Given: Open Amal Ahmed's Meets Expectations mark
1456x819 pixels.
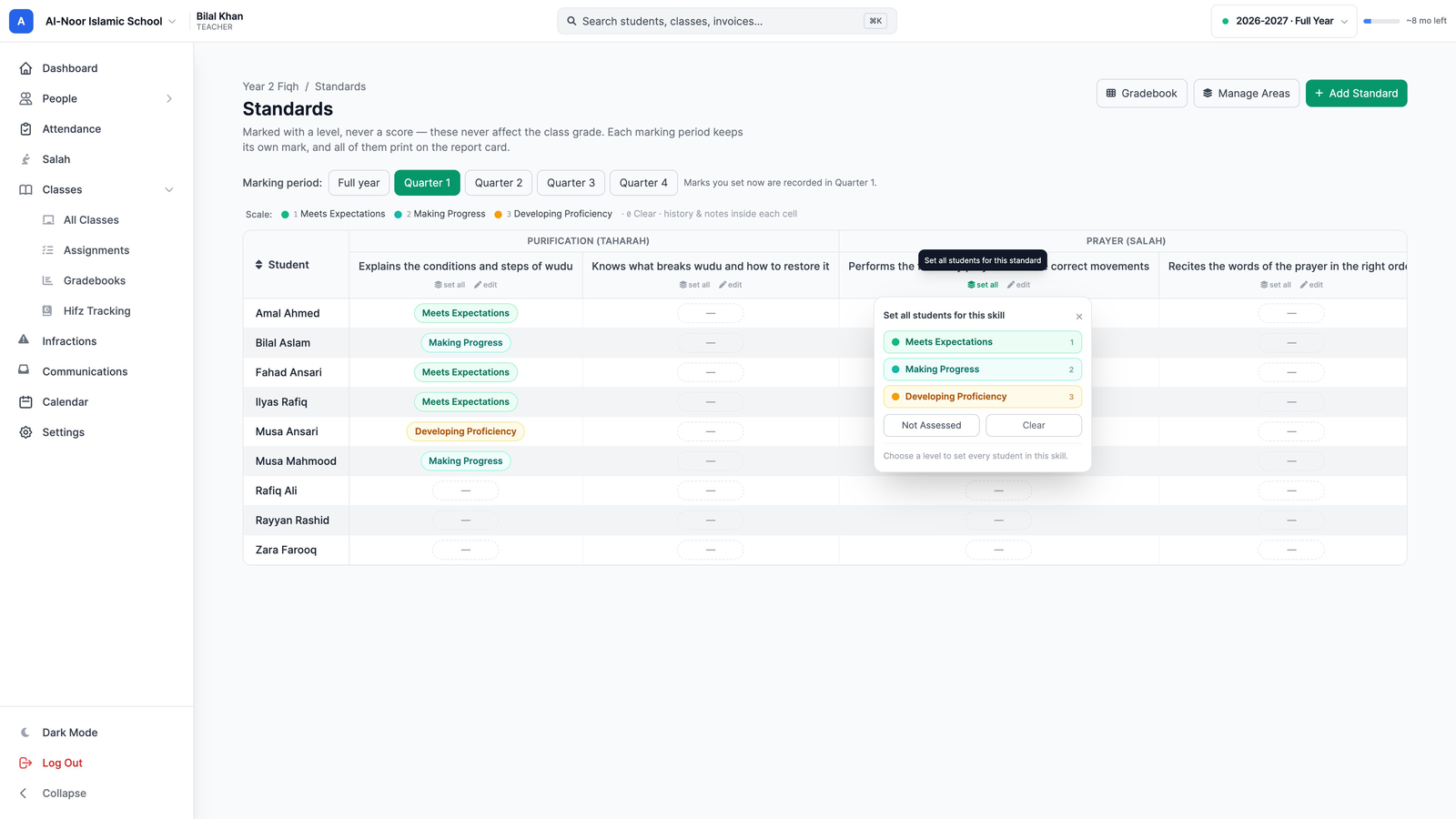Looking at the screenshot, I should click(465, 313).
